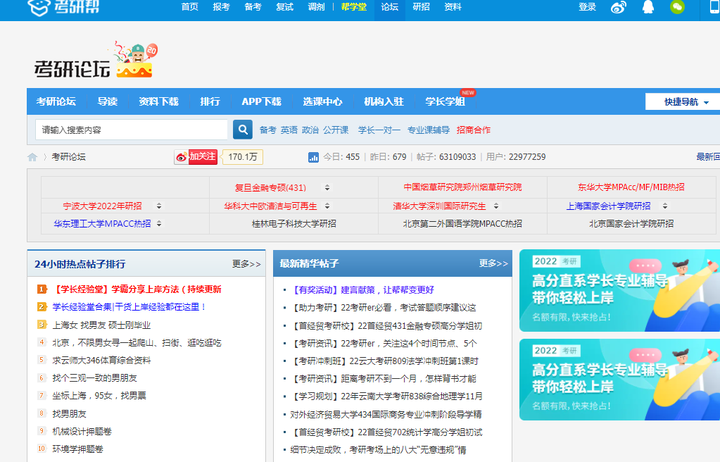Select the 机构入驻 forum tab

[x=383, y=101]
